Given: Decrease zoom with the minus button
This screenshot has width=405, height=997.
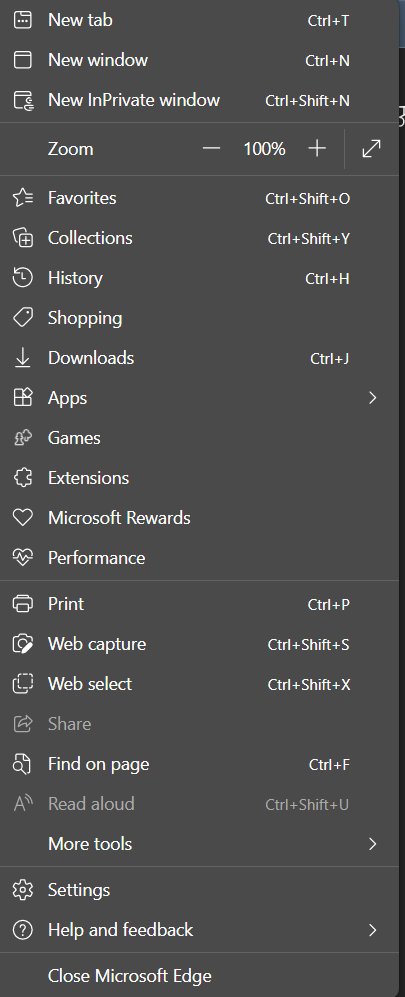Looking at the screenshot, I should click(x=211, y=149).
